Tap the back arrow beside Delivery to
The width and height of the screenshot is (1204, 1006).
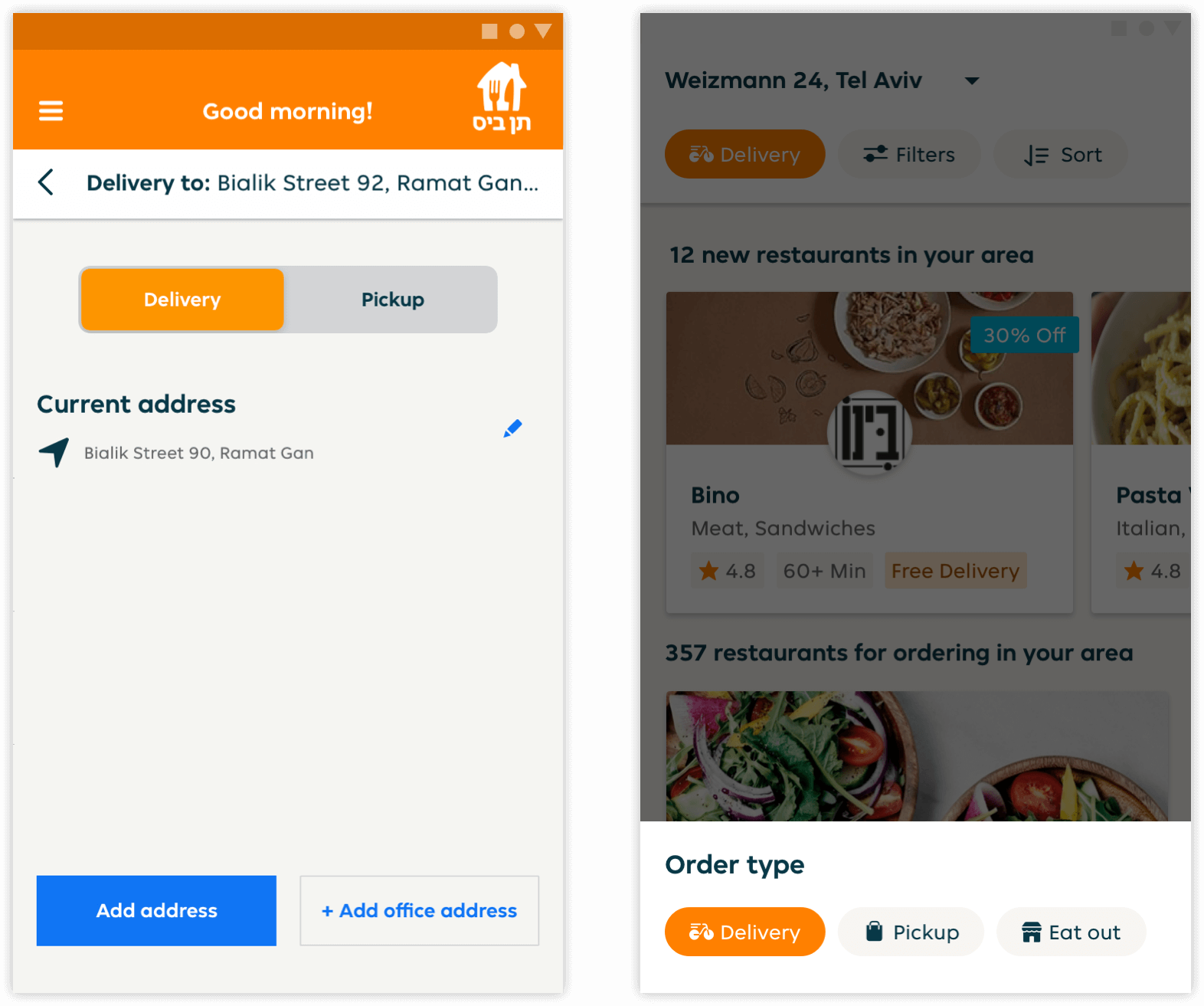point(46,182)
